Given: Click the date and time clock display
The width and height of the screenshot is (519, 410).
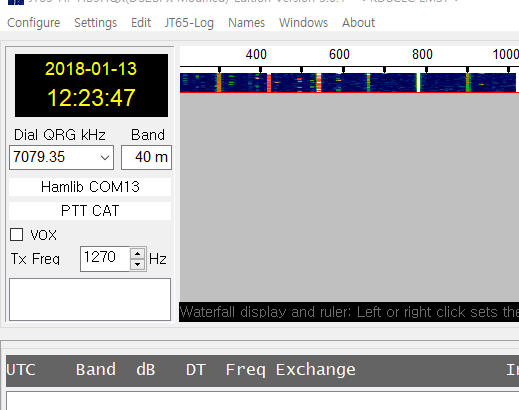Looking at the screenshot, I should pyautogui.click(x=91, y=85).
